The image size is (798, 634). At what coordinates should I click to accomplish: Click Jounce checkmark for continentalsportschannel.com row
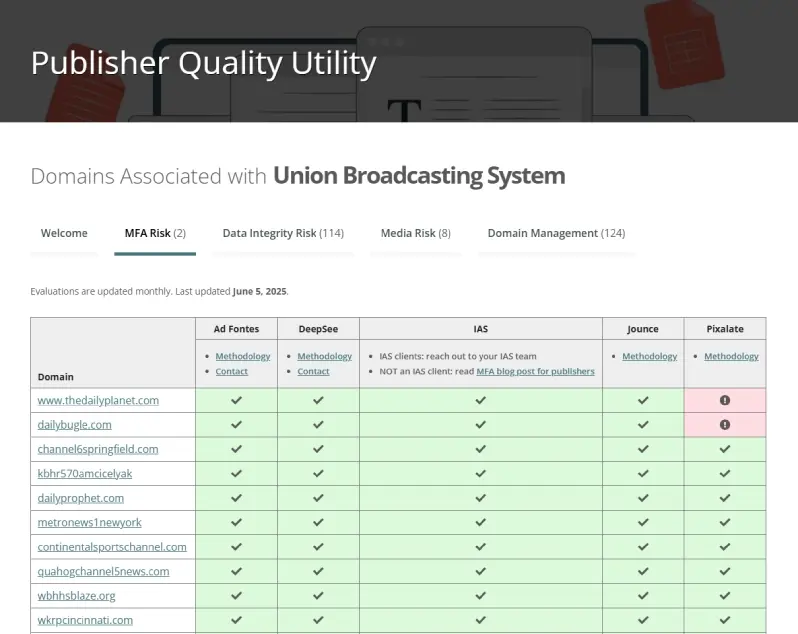click(x=643, y=547)
